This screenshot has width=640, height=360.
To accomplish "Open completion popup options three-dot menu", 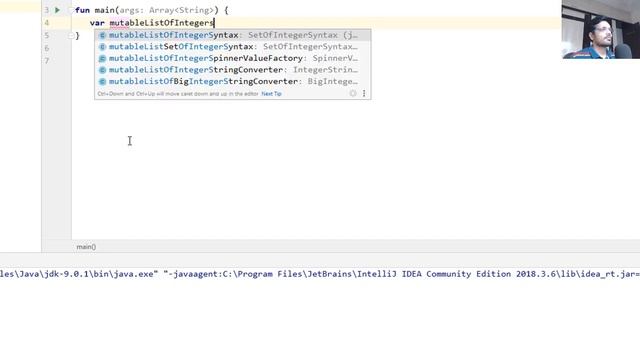I will pos(364,93).
